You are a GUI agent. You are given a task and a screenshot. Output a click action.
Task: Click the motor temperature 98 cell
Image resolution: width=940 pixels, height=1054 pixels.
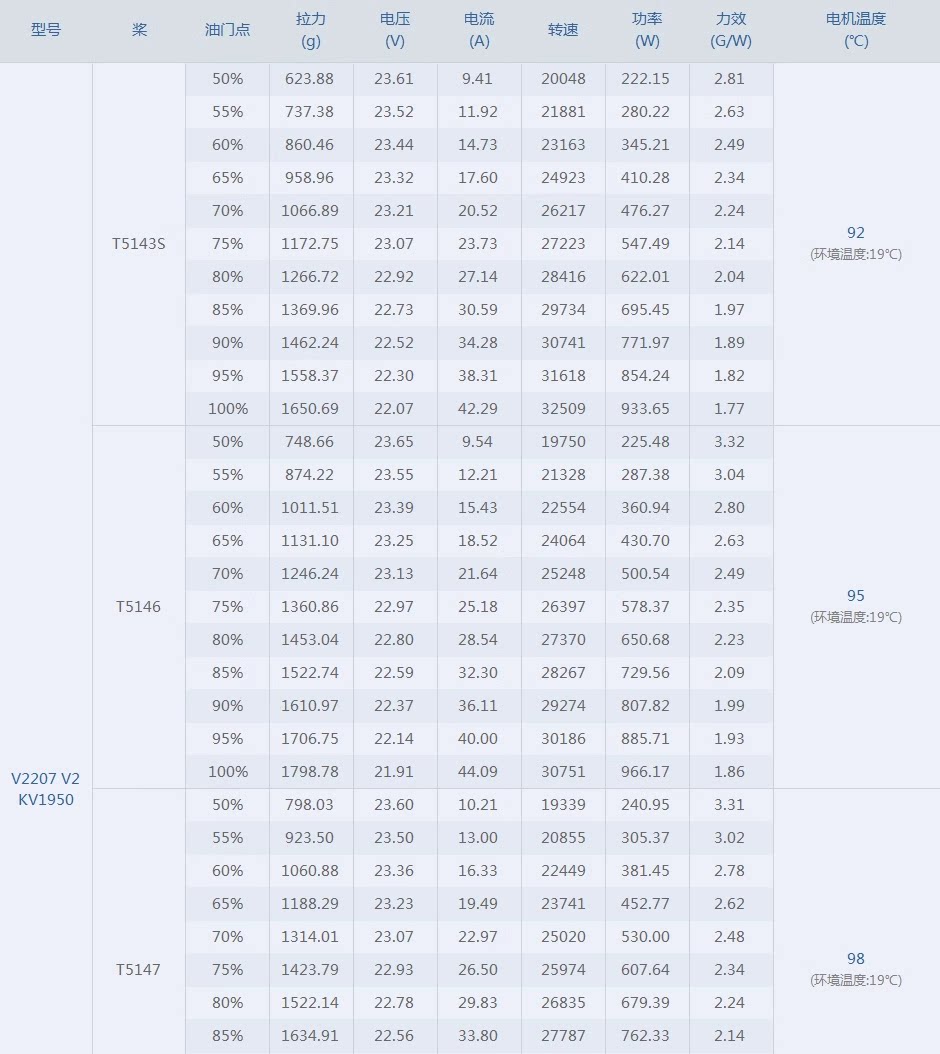coord(856,959)
